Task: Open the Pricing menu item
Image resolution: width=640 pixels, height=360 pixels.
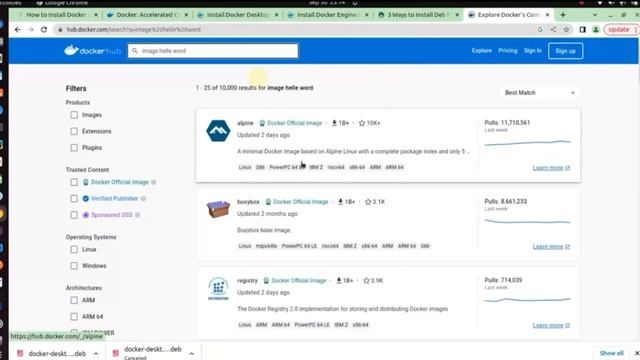Action: tap(508, 51)
